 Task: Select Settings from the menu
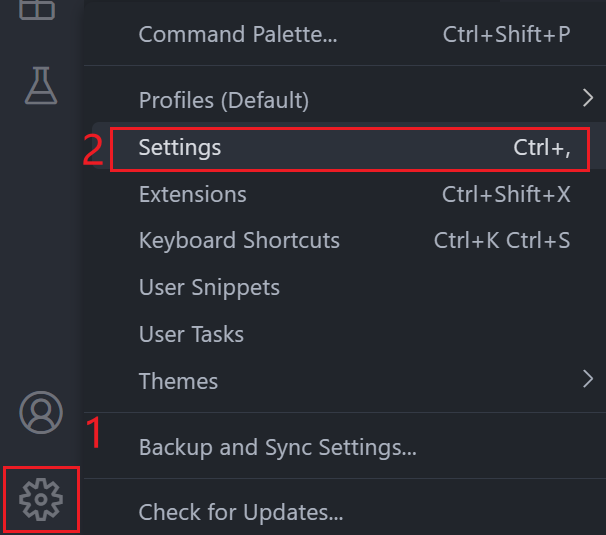click(x=180, y=148)
